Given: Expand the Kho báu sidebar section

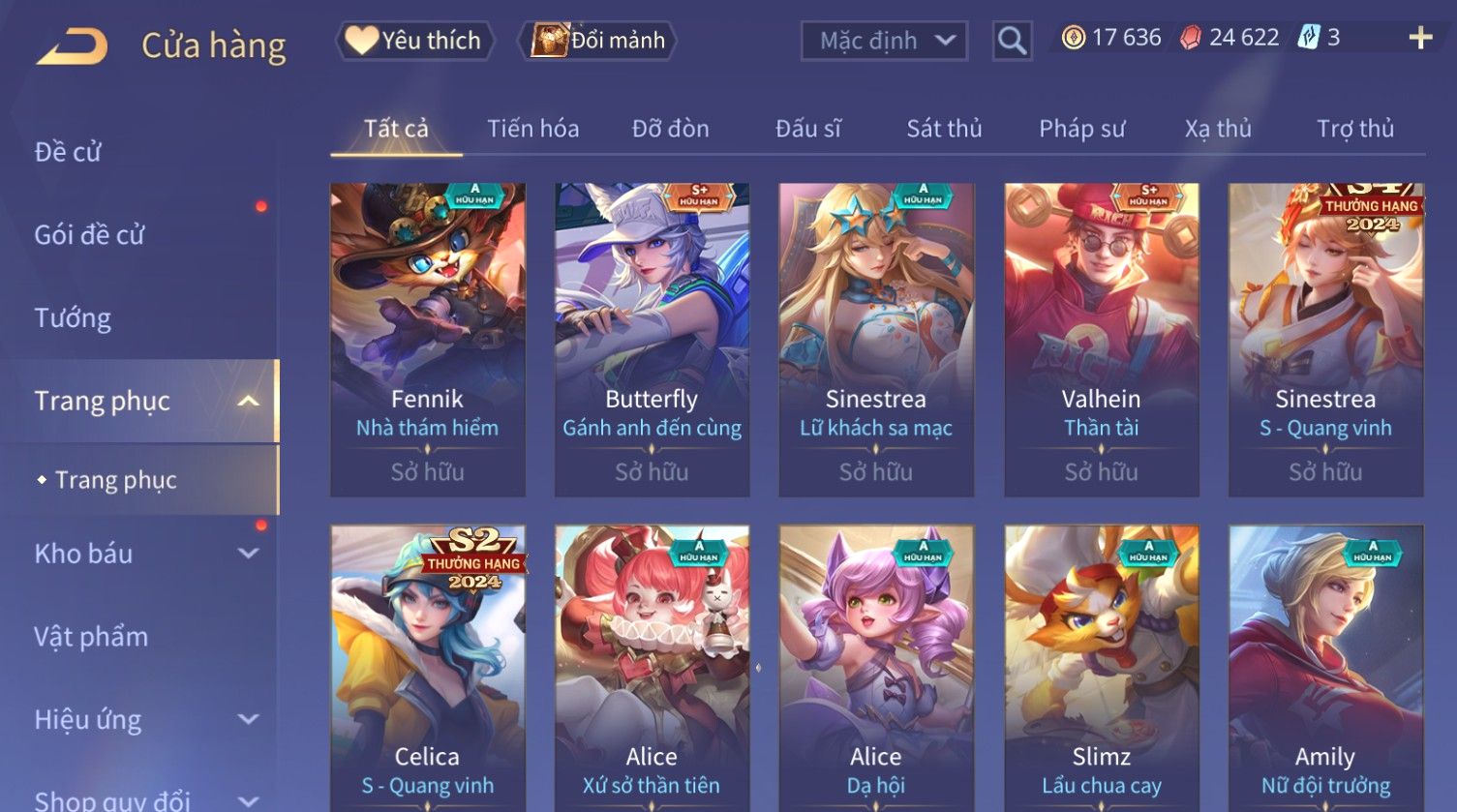Looking at the screenshot, I should point(248,554).
